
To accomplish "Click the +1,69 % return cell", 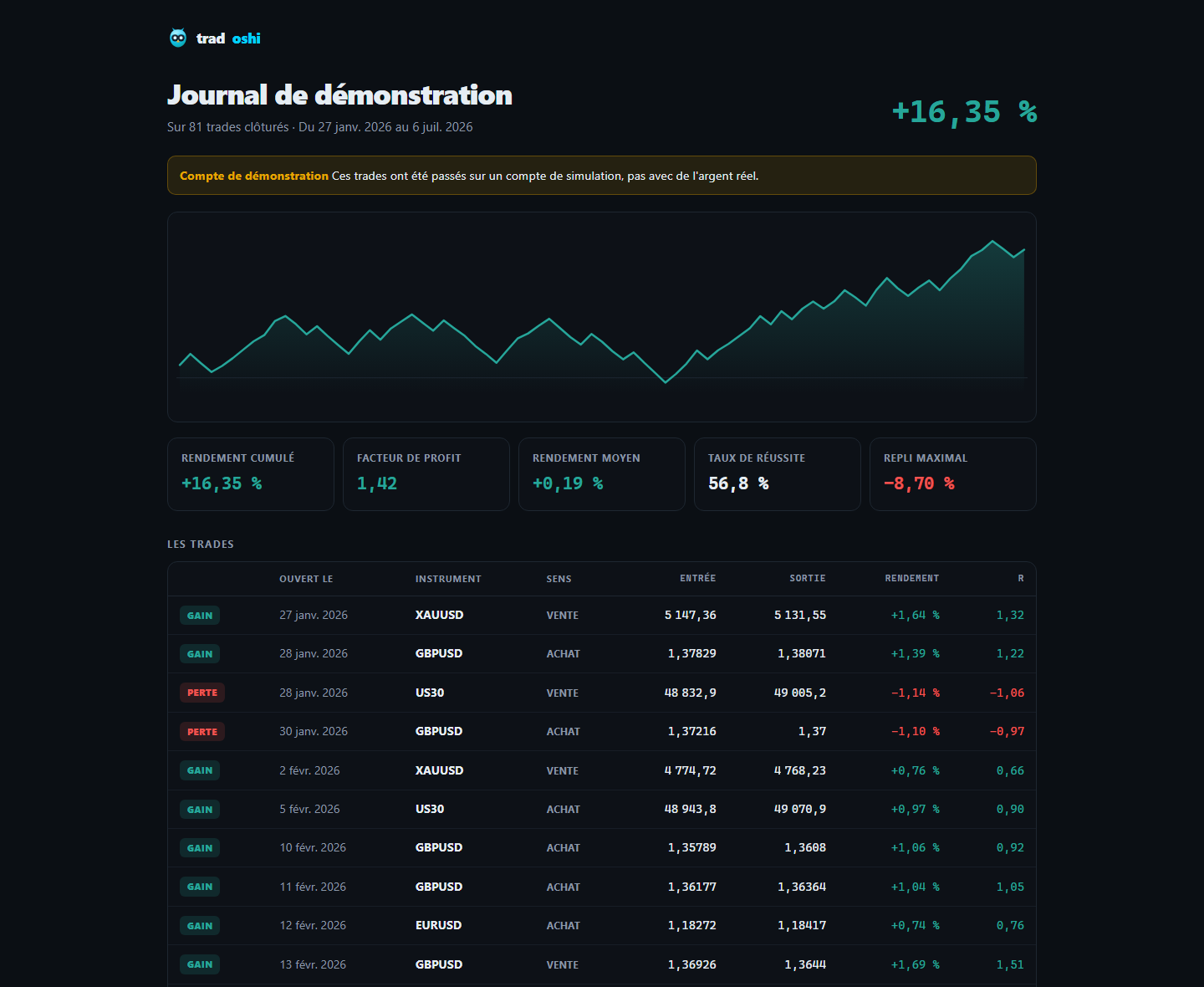I will pos(916,964).
